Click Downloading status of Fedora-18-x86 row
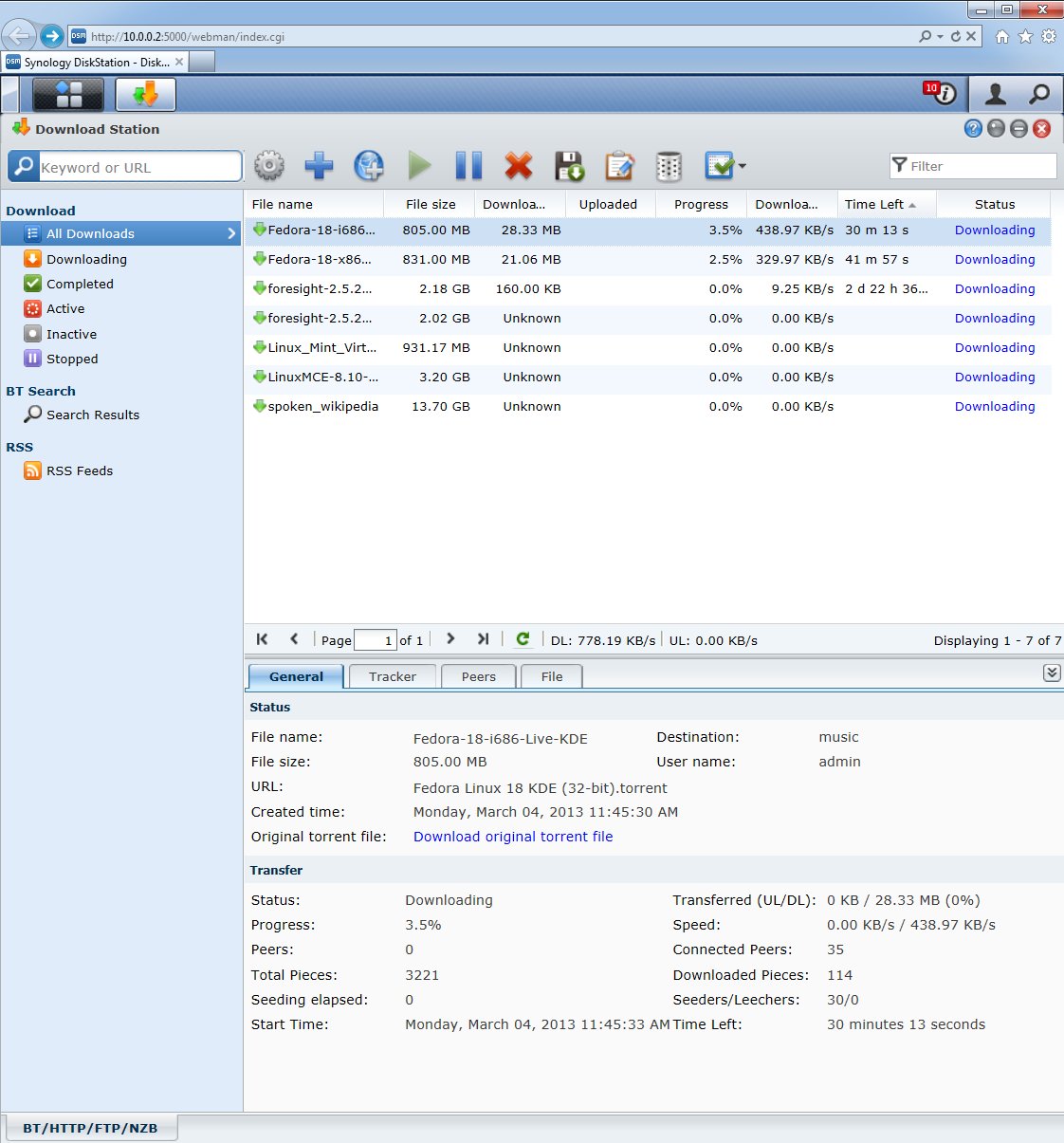Image resolution: width=1064 pixels, height=1143 pixels. 995,259
